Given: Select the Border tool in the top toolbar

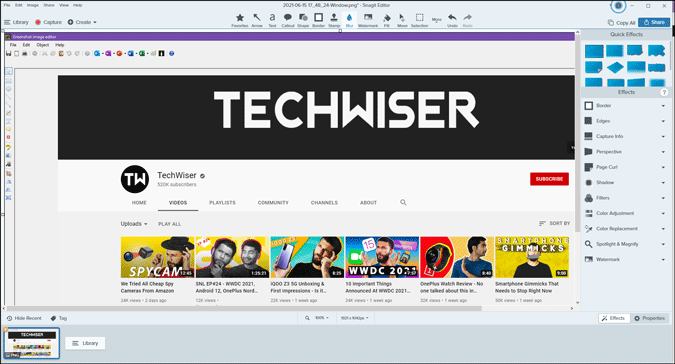Looking at the screenshot, I should click(319, 20).
